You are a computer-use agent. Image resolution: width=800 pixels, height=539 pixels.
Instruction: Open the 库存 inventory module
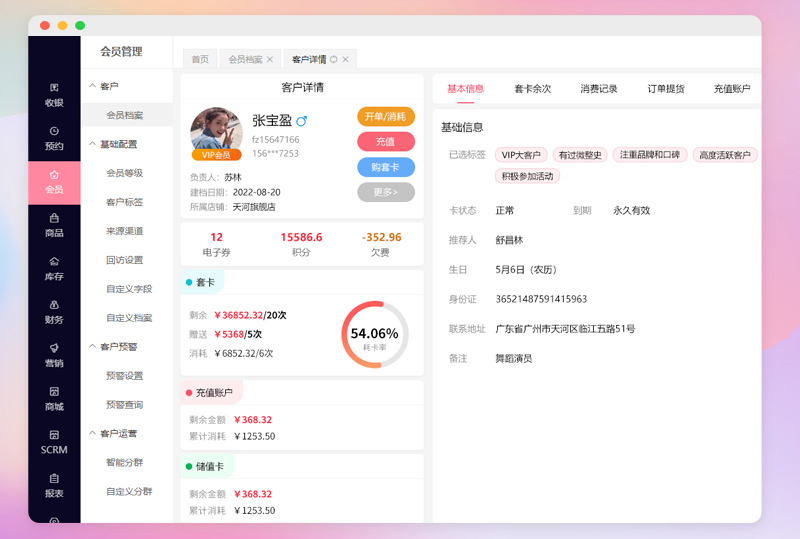[x=54, y=268]
